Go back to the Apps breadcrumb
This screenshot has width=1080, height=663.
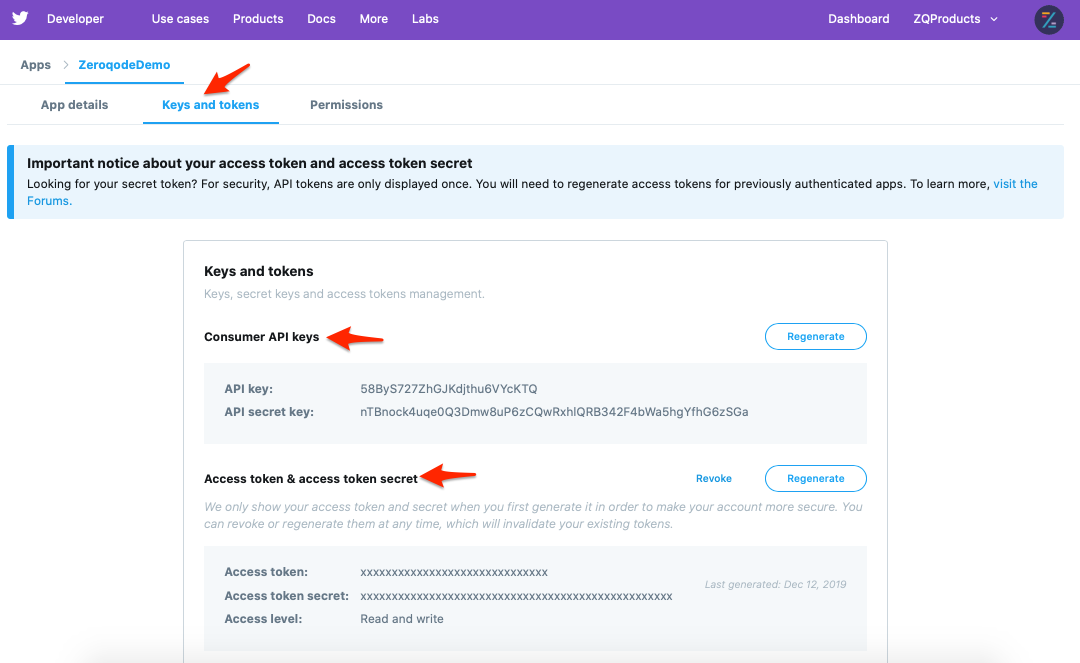pos(35,65)
